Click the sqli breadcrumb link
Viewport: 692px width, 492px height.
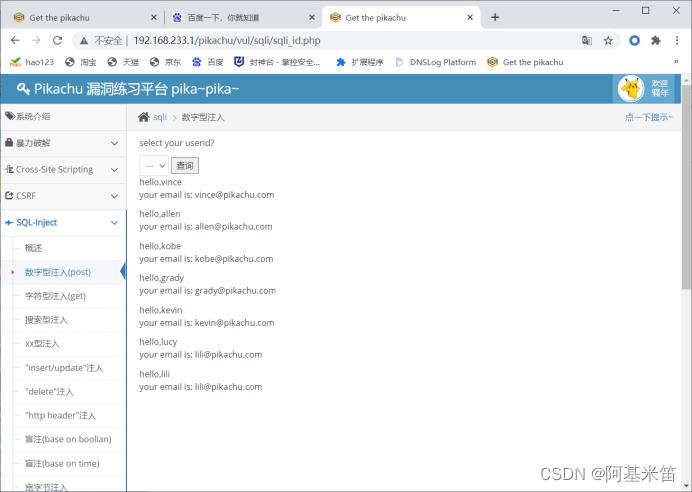click(x=160, y=117)
